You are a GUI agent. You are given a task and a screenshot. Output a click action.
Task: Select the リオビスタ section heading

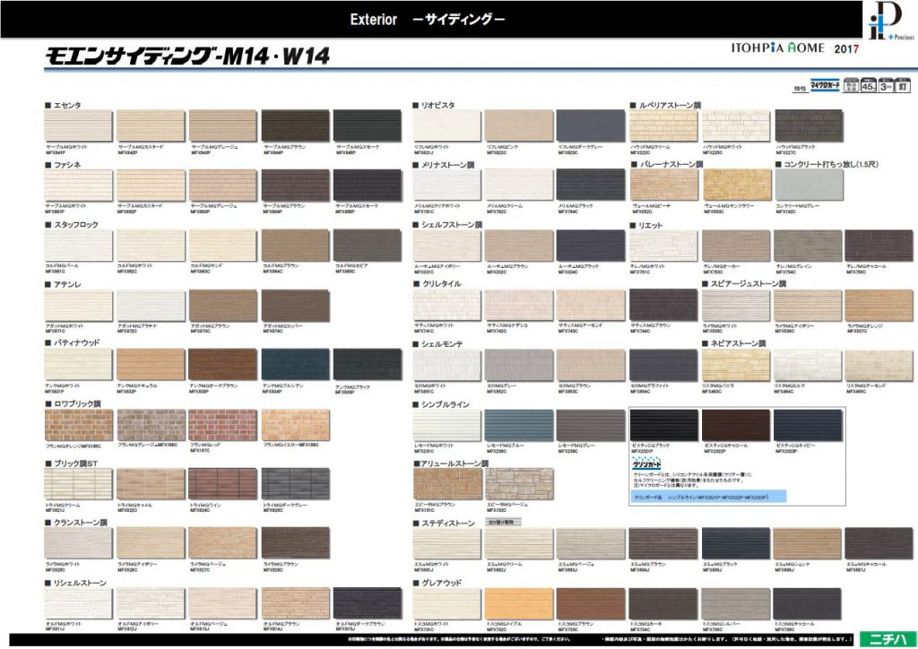click(434, 105)
